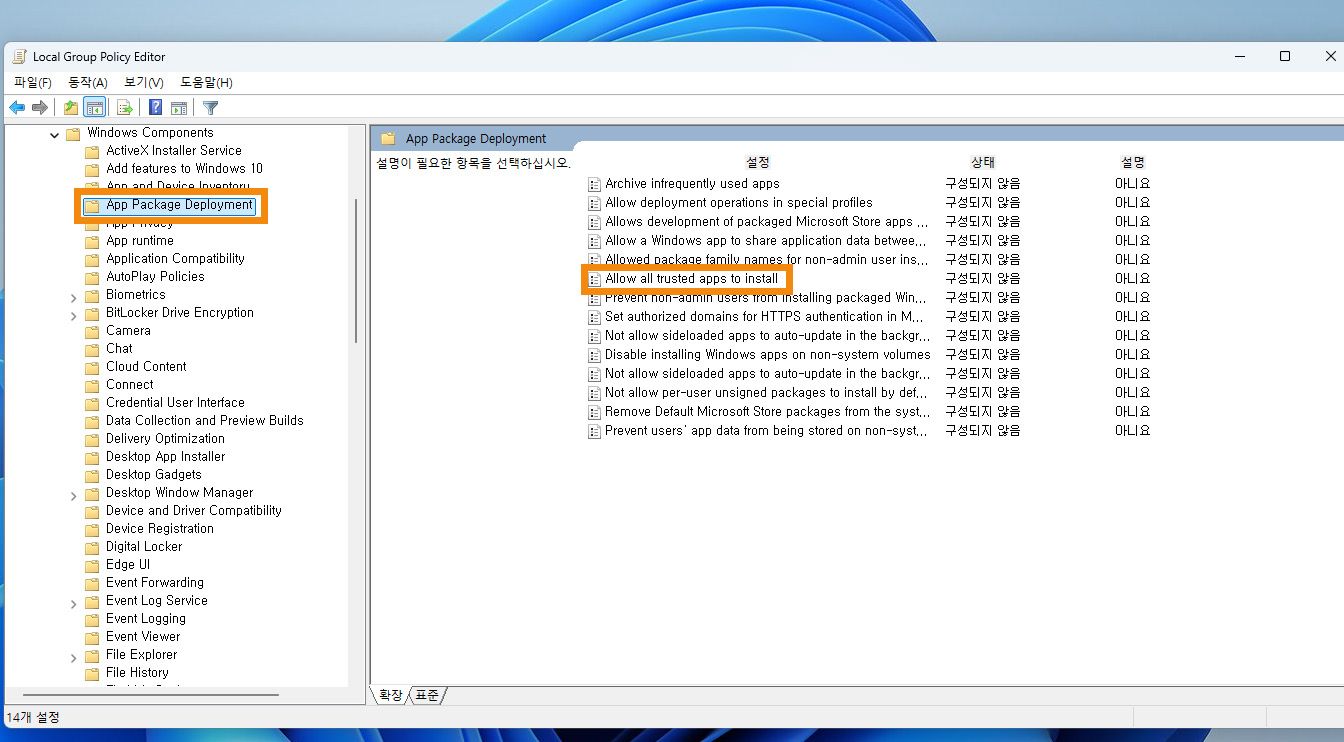Click the folder icon beside Windows Components
This screenshot has width=1344, height=742.
(73, 133)
